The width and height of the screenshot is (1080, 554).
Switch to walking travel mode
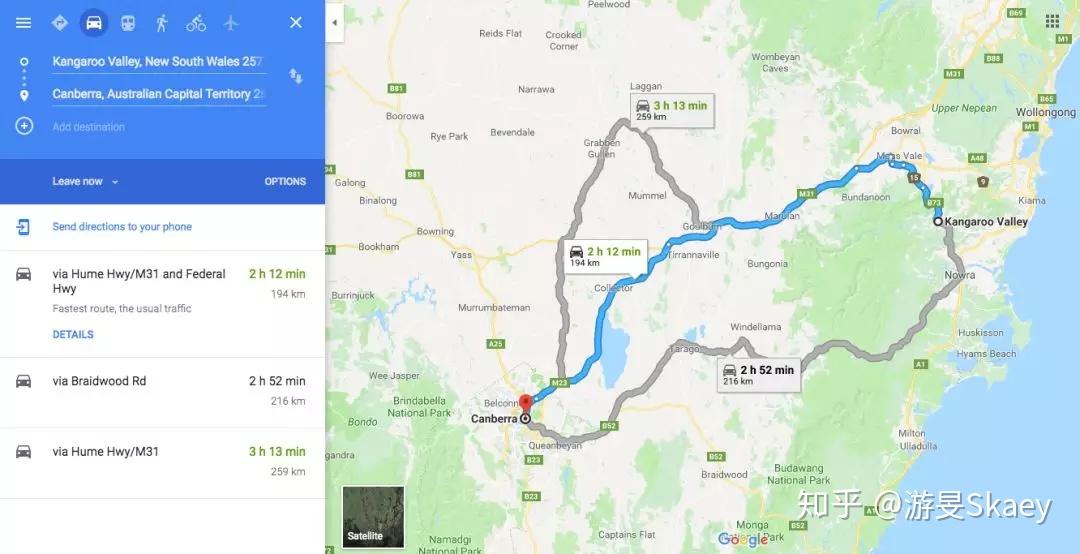(x=162, y=23)
